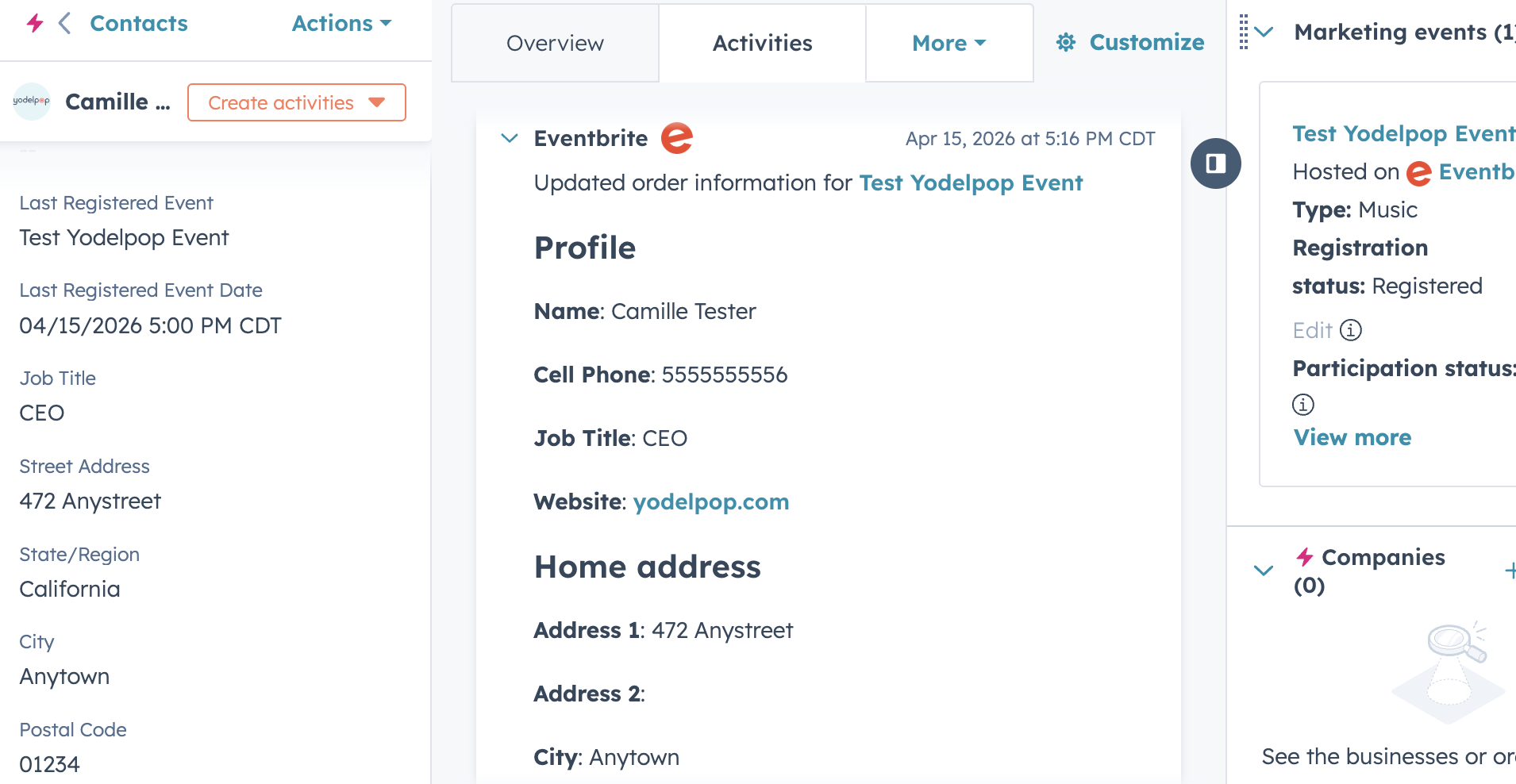Viewport: 1516px width, 784px height.
Task: Click the back arrow next to Contacts
Action: coord(64,23)
